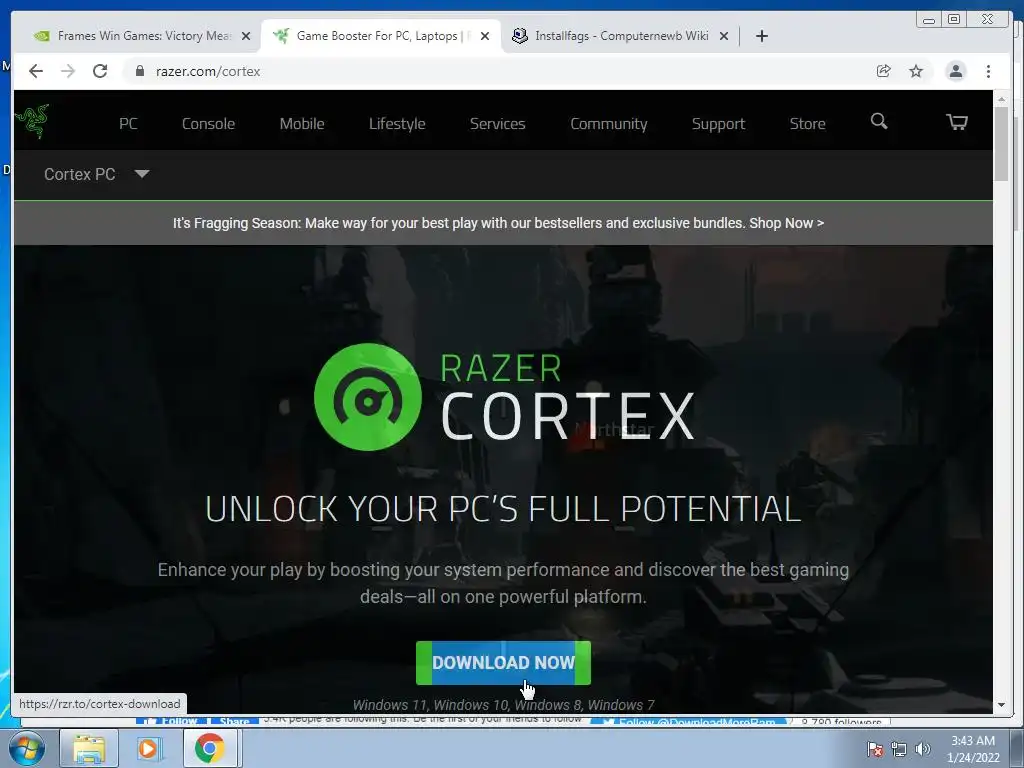Screen dimensions: 1024x768
Task: Go back with the browser back arrow
Action: [36, 71]
